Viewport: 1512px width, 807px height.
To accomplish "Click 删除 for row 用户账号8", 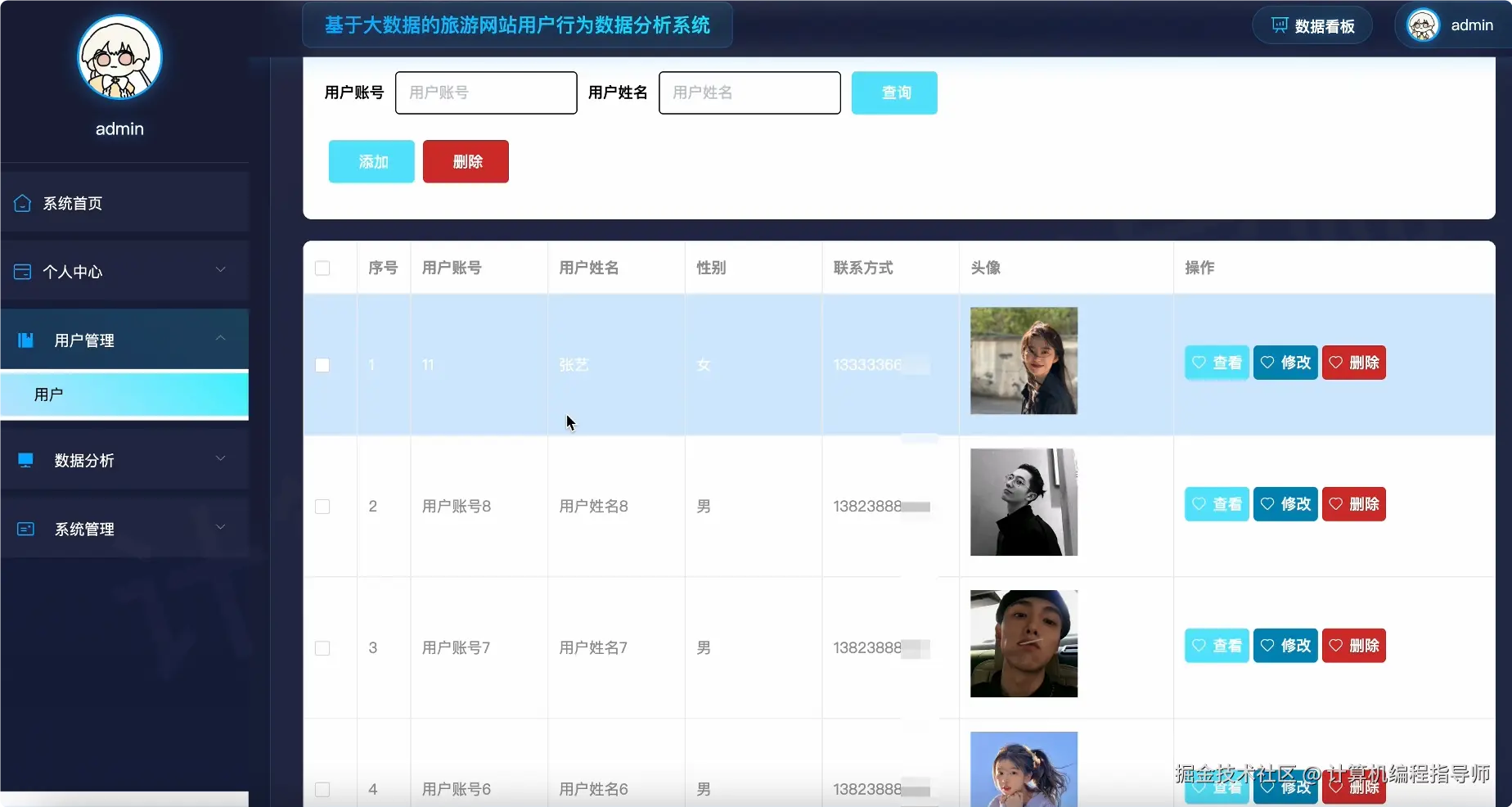I will point(1354,504).
